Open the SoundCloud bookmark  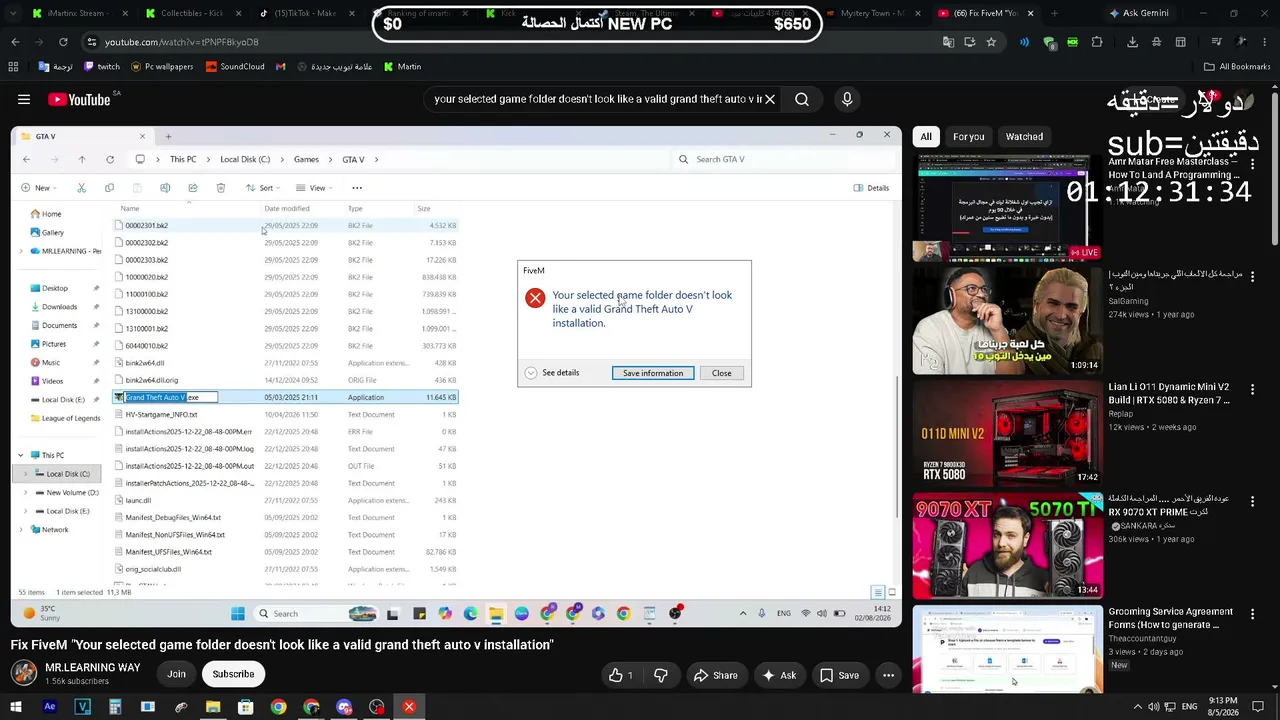[x=235, y=67]
